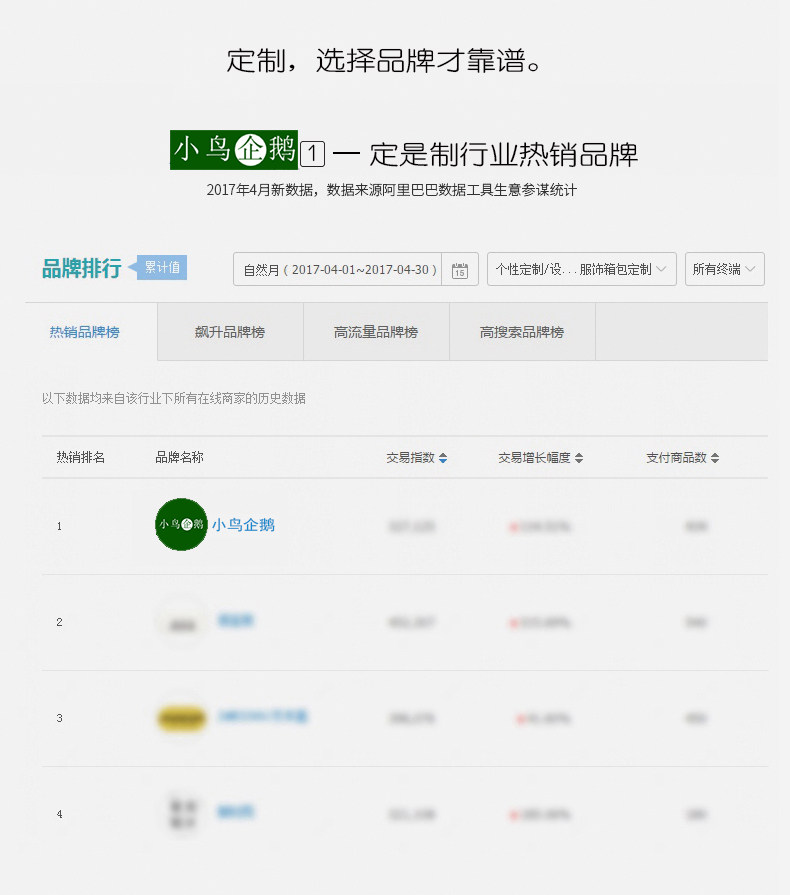The image size is (790, 895).
Task: Expand the 所有终端 dropdown
Action: (x=724, y=269)
